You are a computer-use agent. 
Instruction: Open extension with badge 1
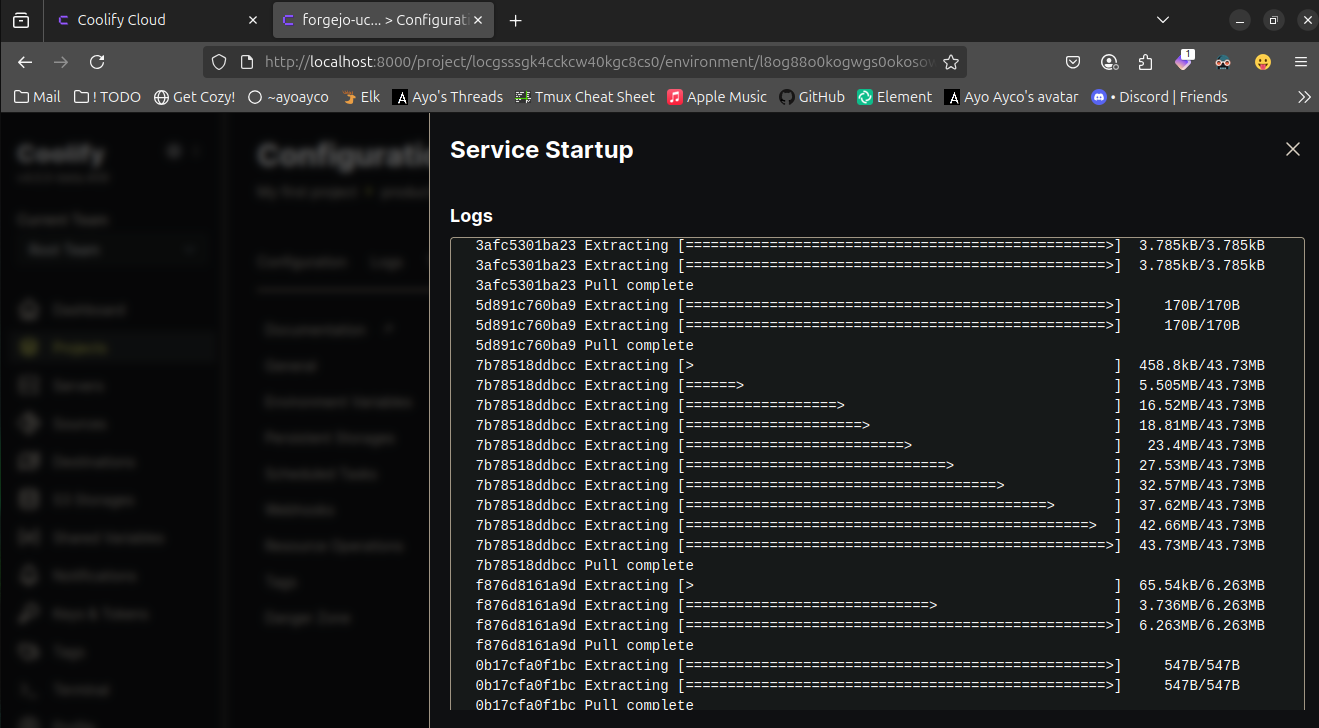click(x=1184, y=61)
